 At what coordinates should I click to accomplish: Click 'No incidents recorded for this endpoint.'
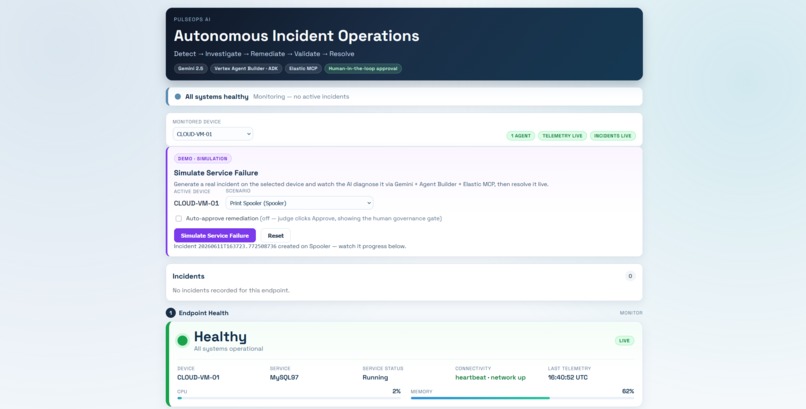coord(231,290)
